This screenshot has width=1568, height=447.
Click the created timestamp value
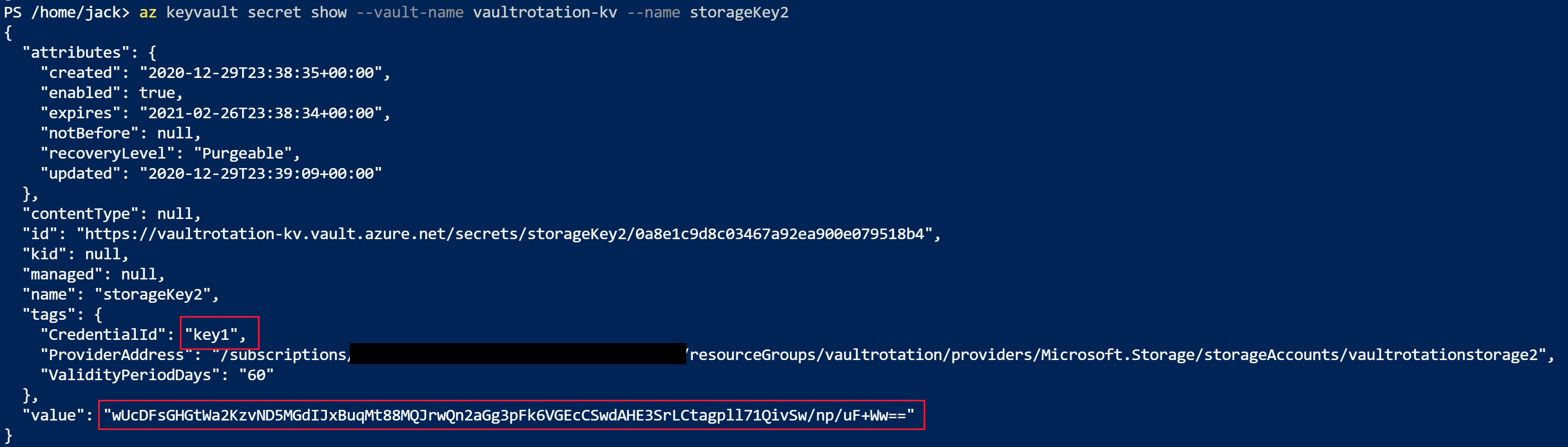261,73
